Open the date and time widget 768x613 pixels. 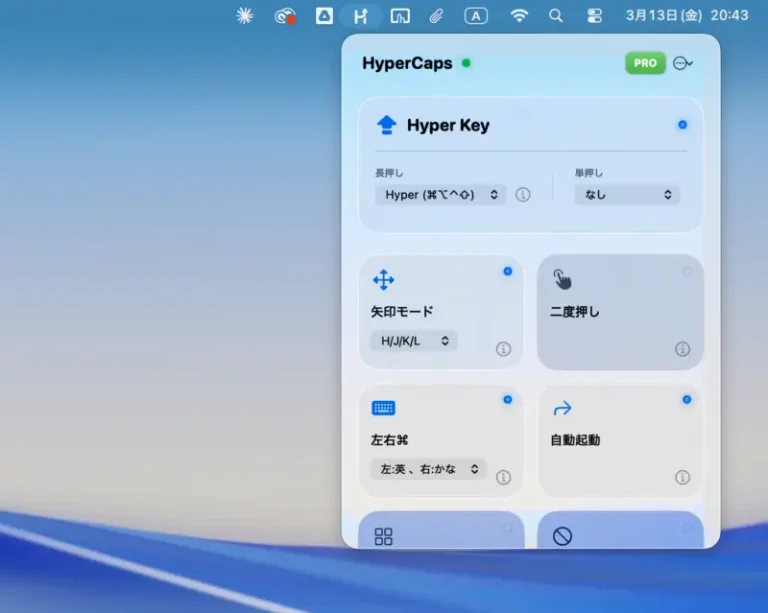(687, 16)
